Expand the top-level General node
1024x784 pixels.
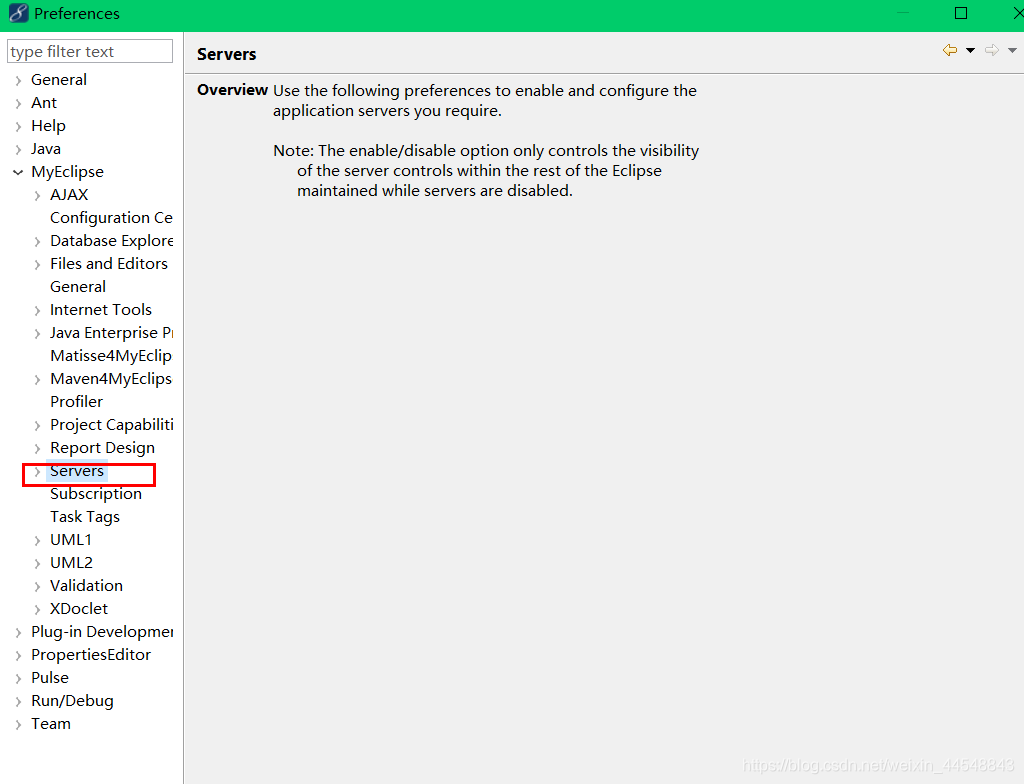tap(18, 80)
